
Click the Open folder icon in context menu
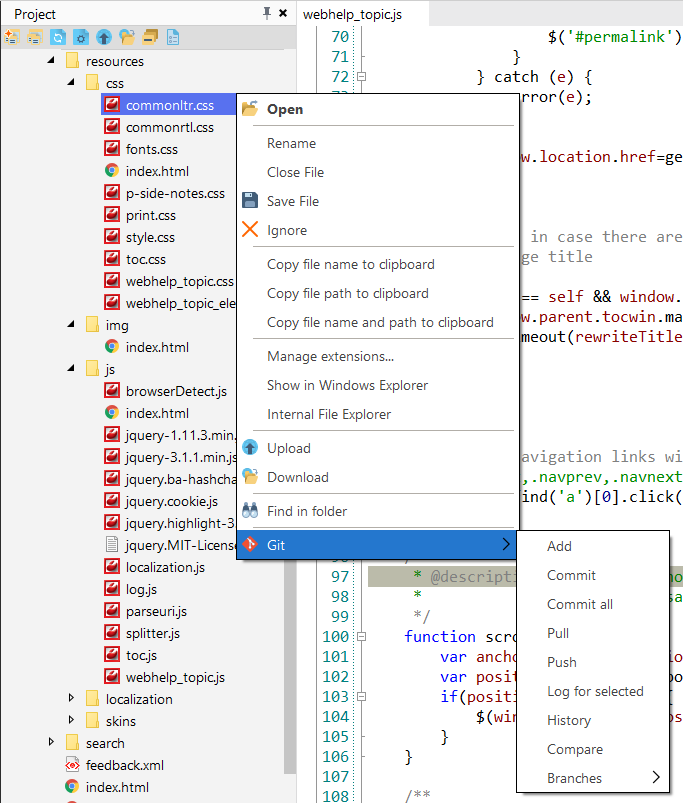[x=250, y=109]
